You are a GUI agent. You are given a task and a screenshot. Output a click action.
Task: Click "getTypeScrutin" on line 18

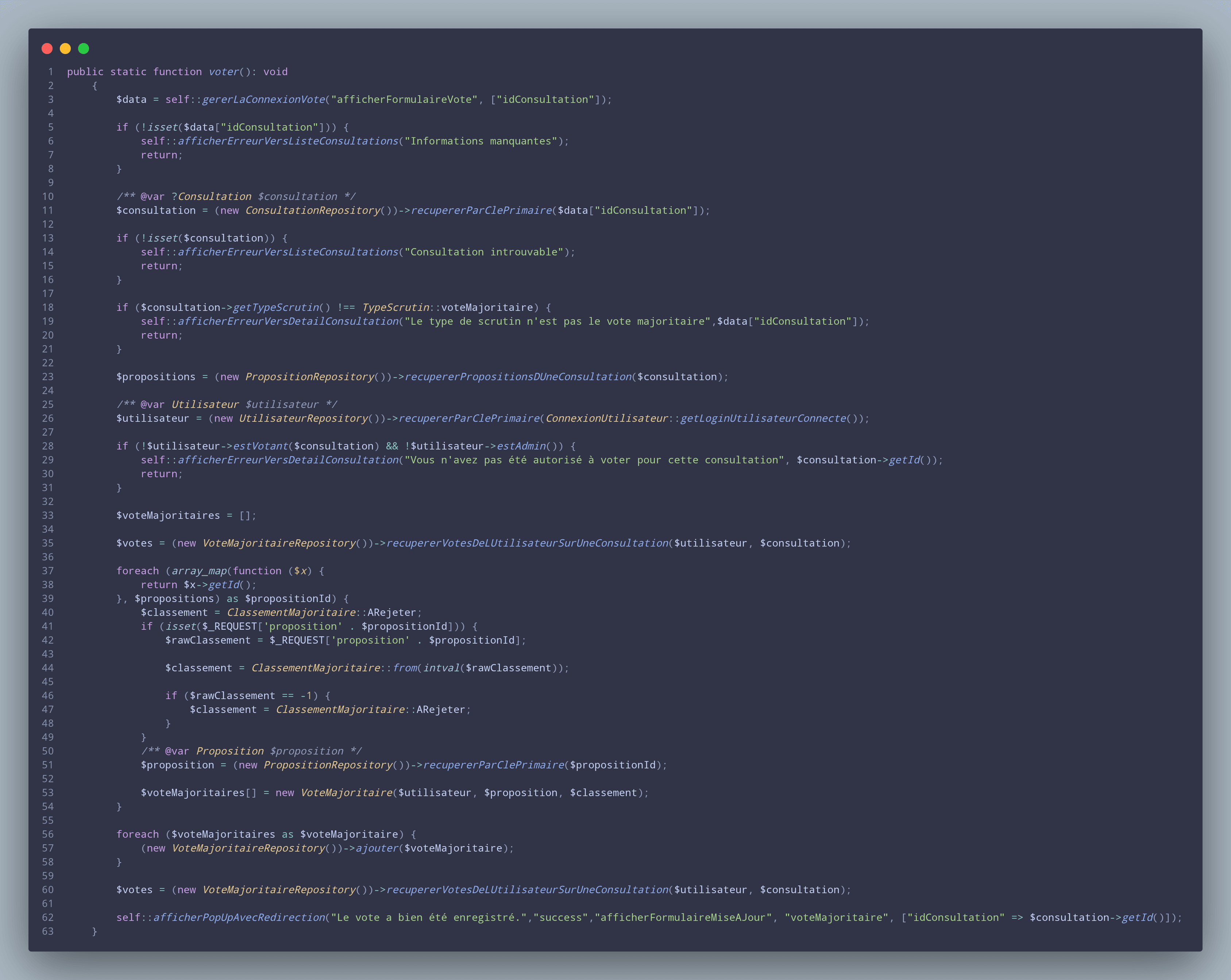click(276, 307)
